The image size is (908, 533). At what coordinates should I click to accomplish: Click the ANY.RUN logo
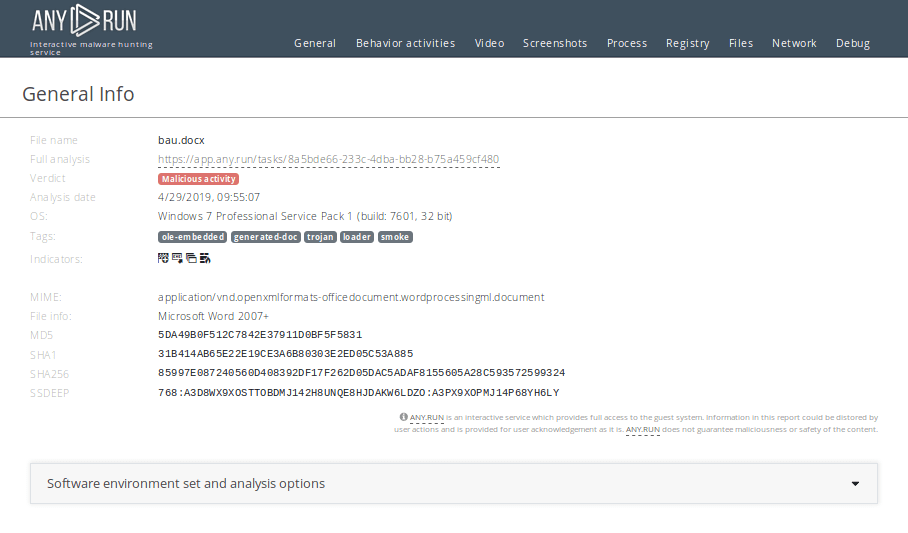click(x=84, y=20)
